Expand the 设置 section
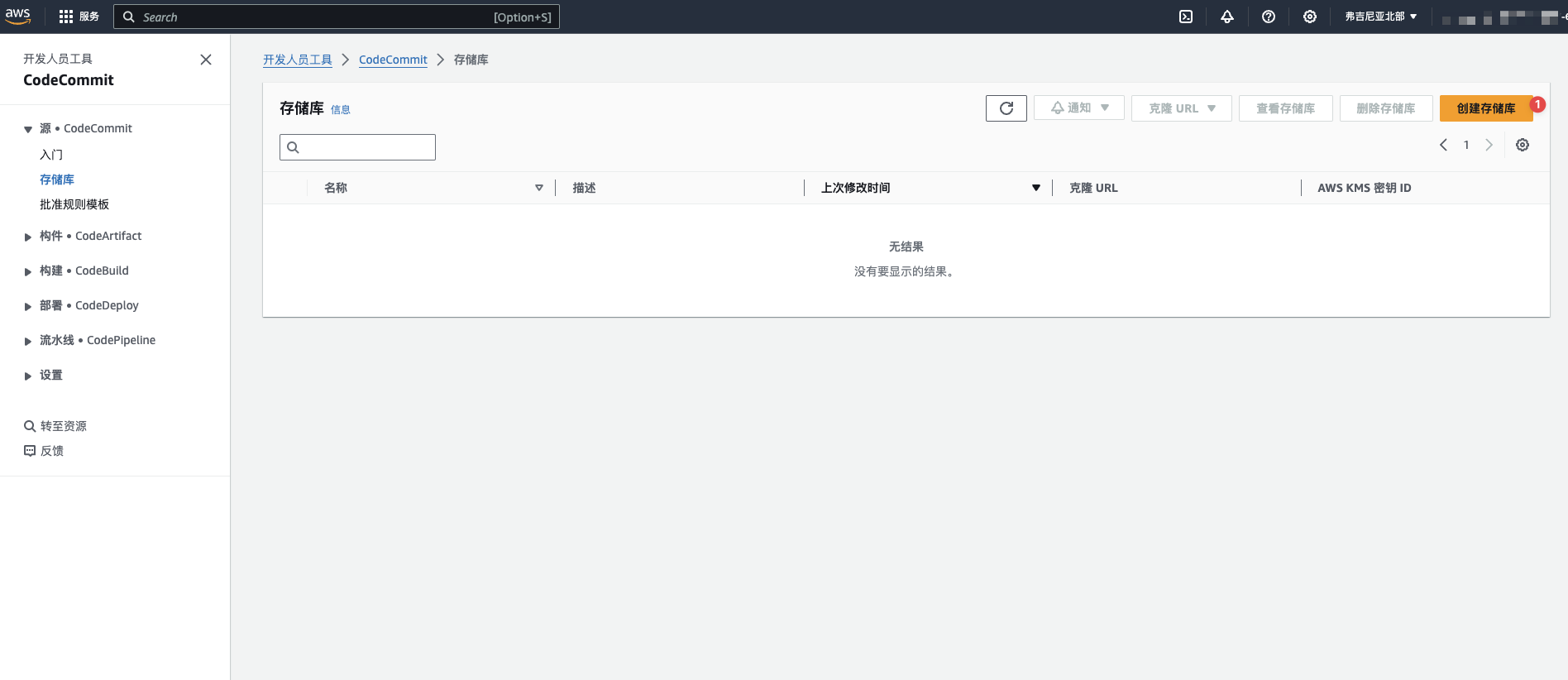This screenshot has width=1568, height=680. pyautogui.click(x=28, y=376)
